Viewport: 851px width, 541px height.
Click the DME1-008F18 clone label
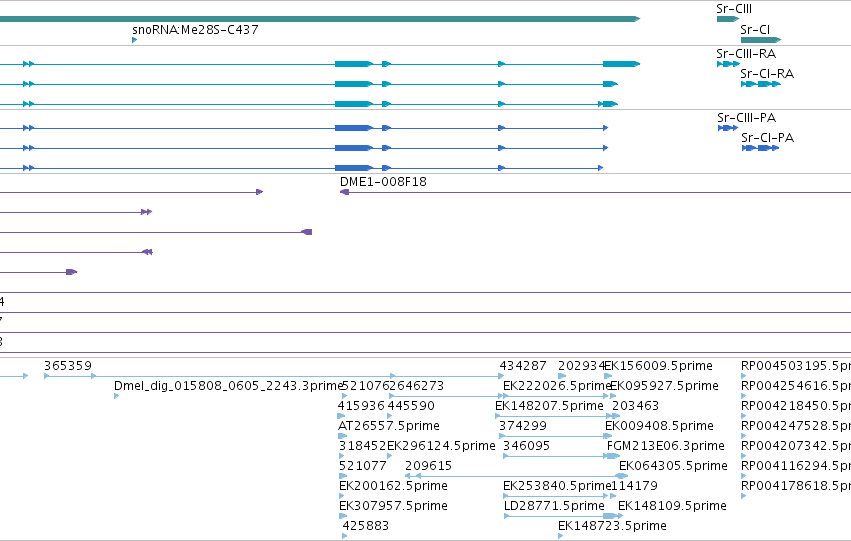383,182
